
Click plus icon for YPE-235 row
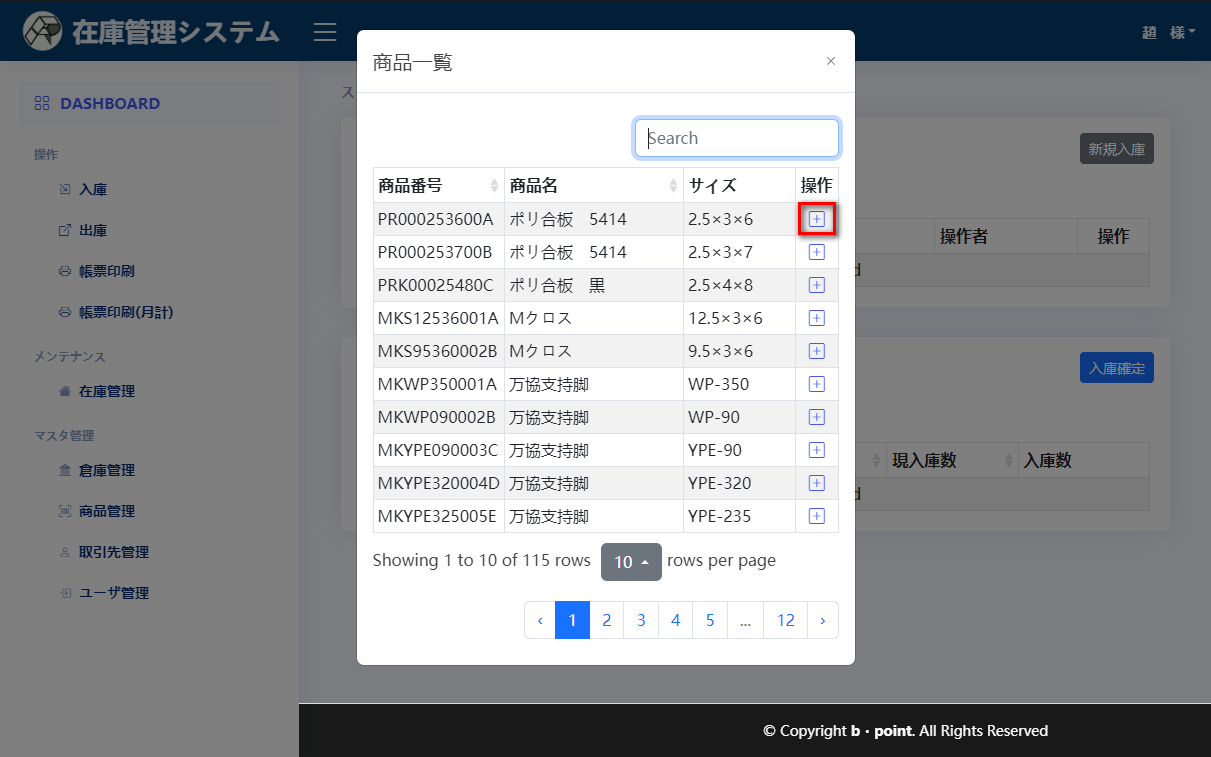tap(816, 516)
